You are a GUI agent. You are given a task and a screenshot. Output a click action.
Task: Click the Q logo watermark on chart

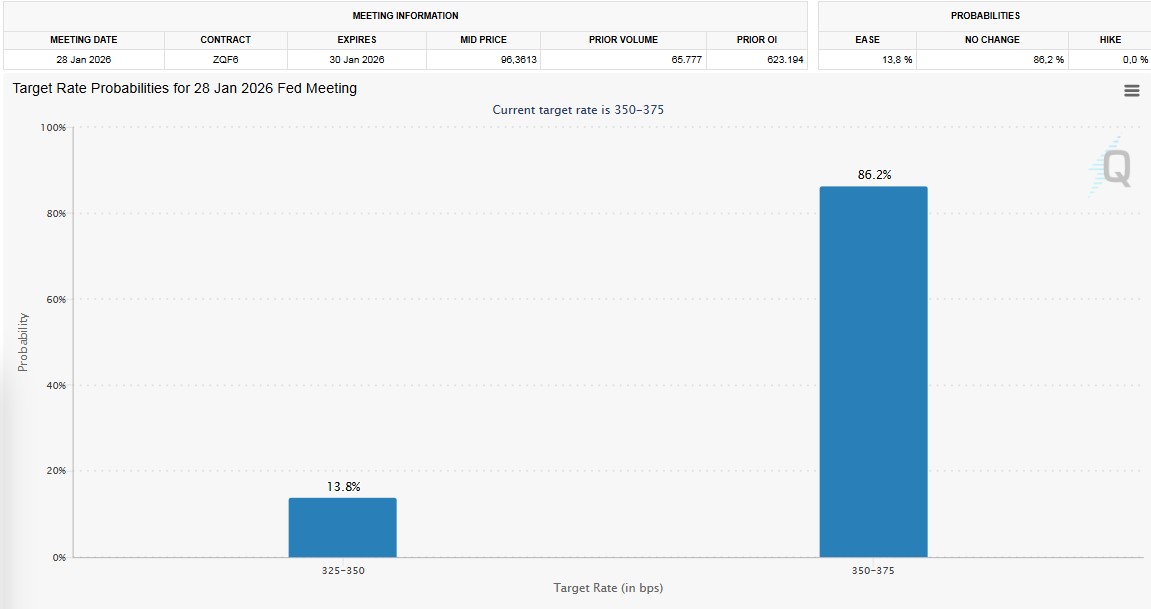click(1114, 168)
